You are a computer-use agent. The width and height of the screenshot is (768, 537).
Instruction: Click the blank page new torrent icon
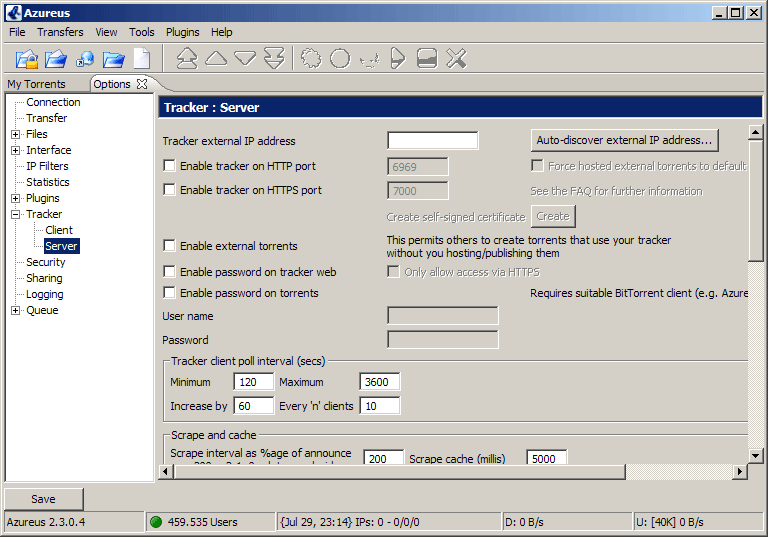click(x=142, y=59)
